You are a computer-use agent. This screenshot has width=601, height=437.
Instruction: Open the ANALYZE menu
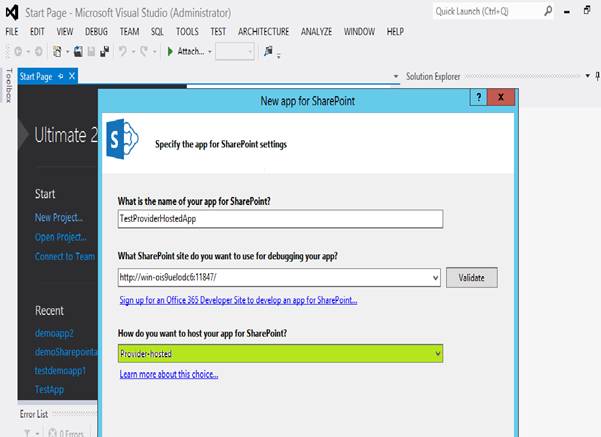click(x=316, y=31)
